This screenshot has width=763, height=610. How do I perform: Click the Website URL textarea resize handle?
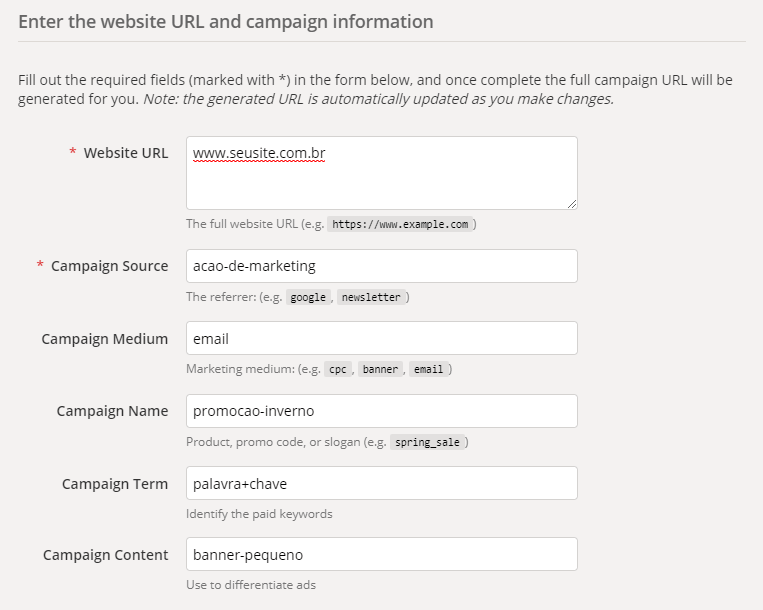572,204
